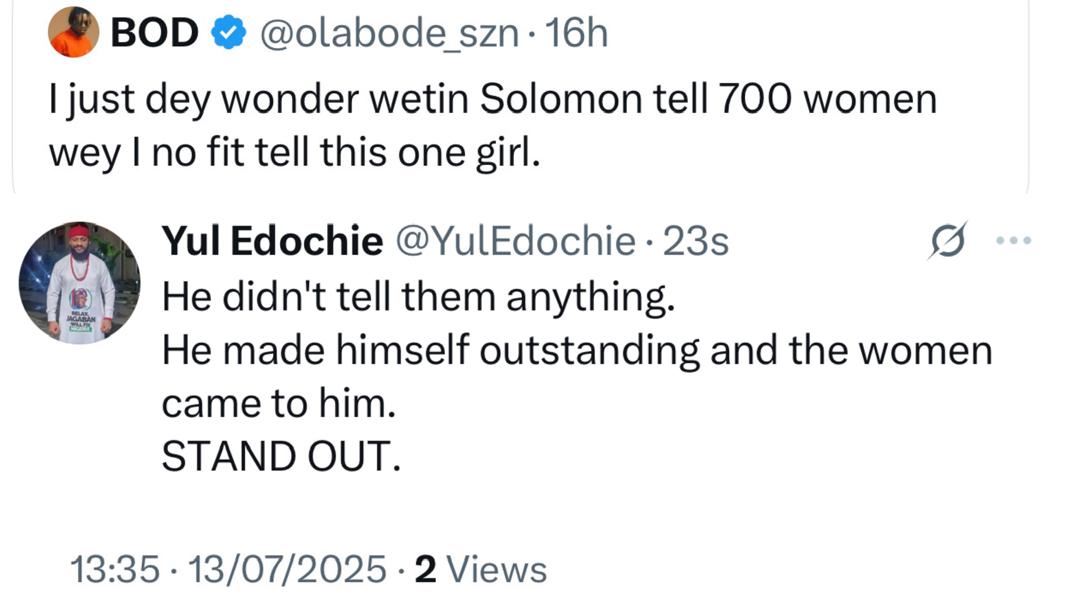Open the @YulEdochie handle link
The width and height of the screenshot is (1080, 602).
516,241
